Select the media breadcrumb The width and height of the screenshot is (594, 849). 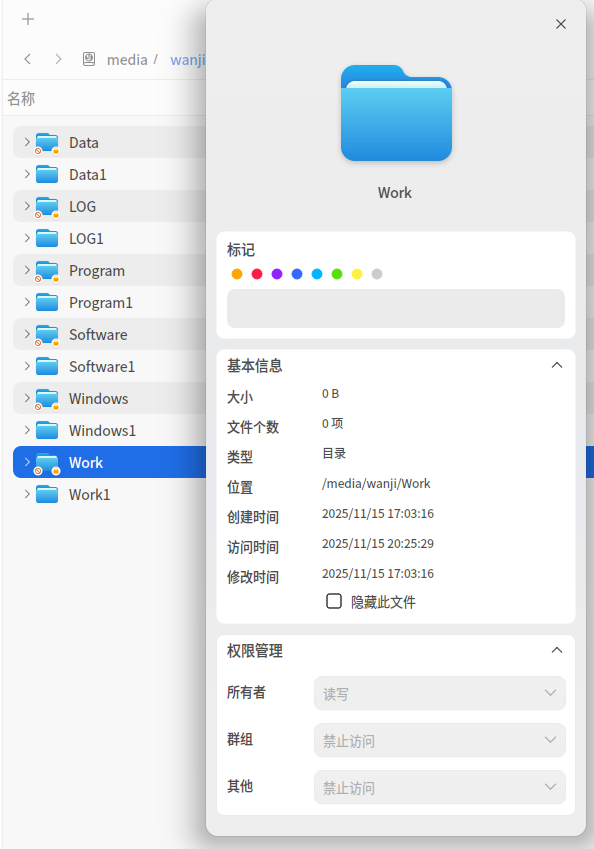click(x=127, y=60)
